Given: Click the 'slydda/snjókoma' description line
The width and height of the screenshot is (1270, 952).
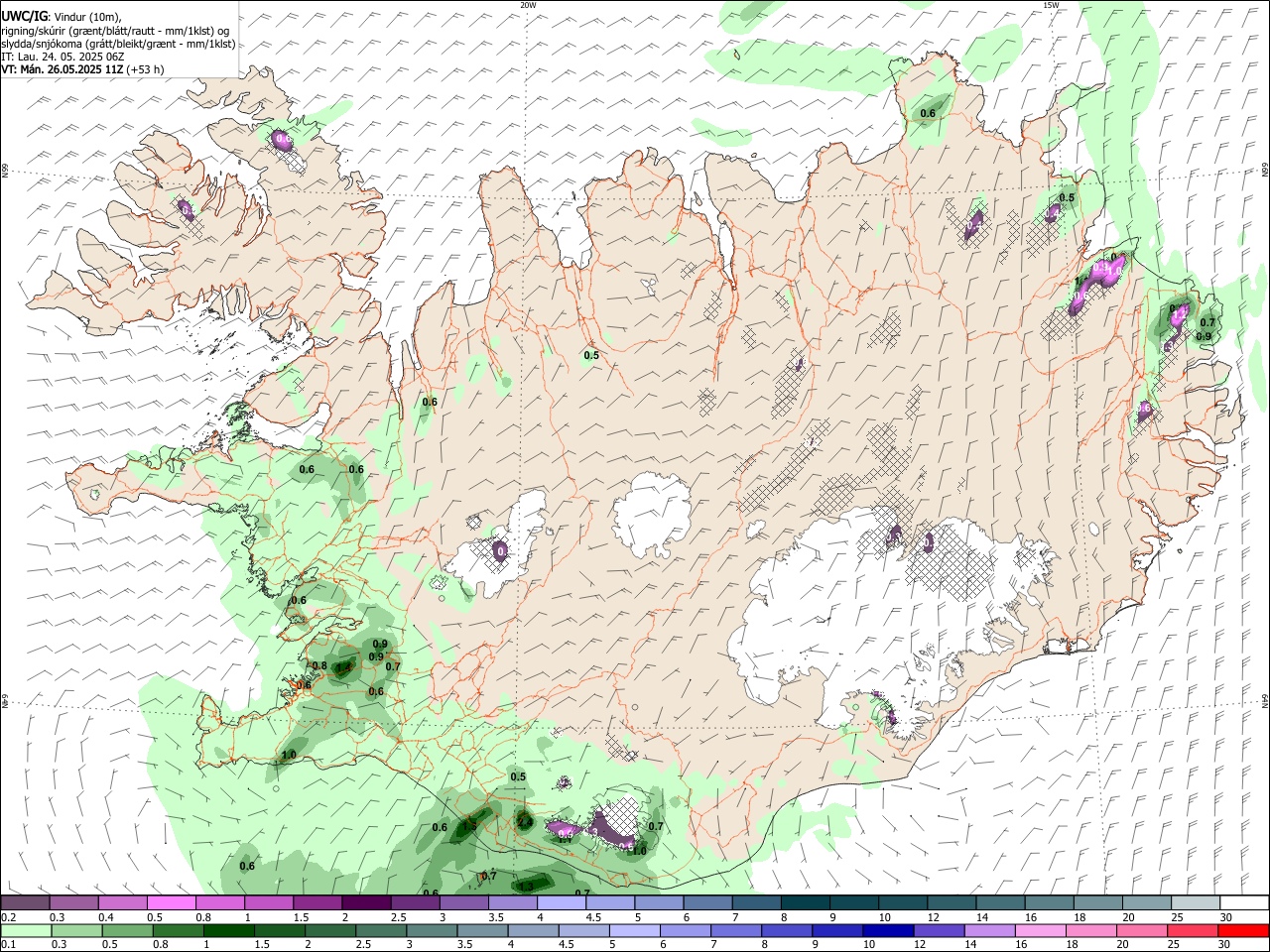Looking at the screenshot, I should coord(118,44).
